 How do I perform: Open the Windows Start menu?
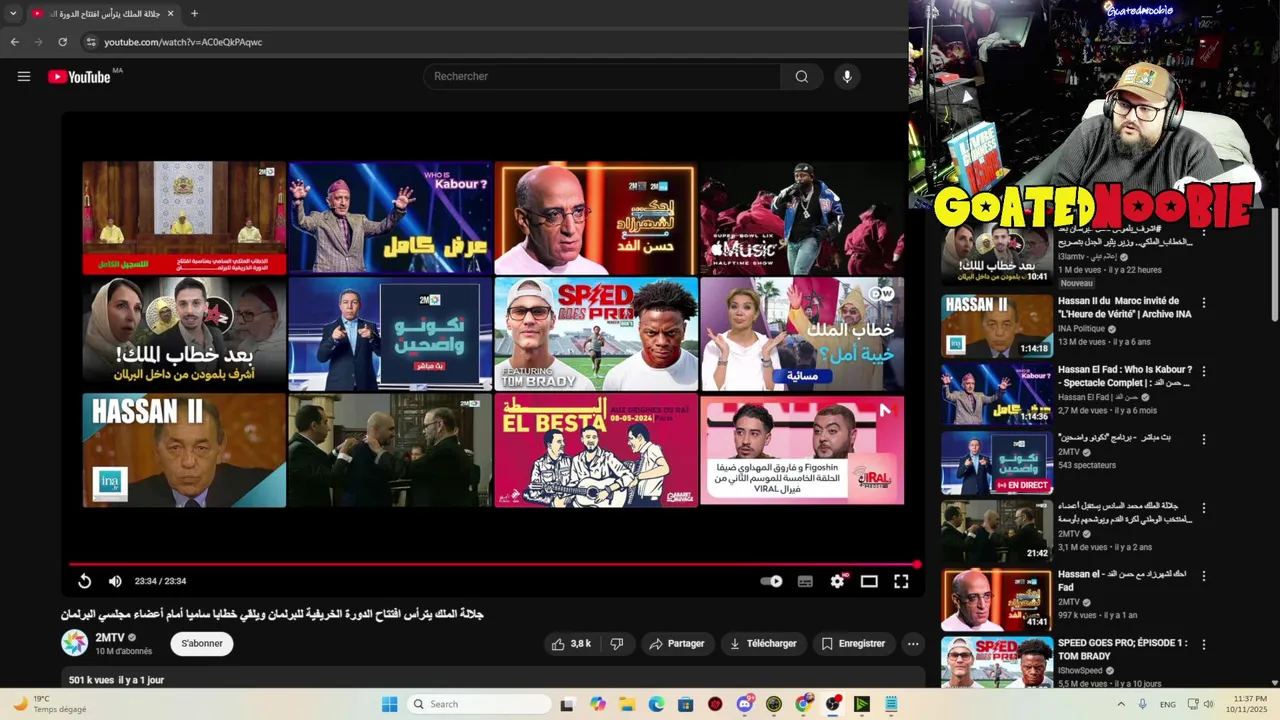pyautogui.click(x=390, y=704)
